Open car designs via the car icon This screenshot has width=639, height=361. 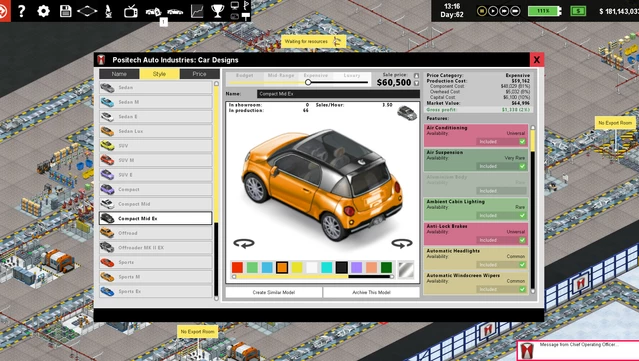tap(175, 11)
